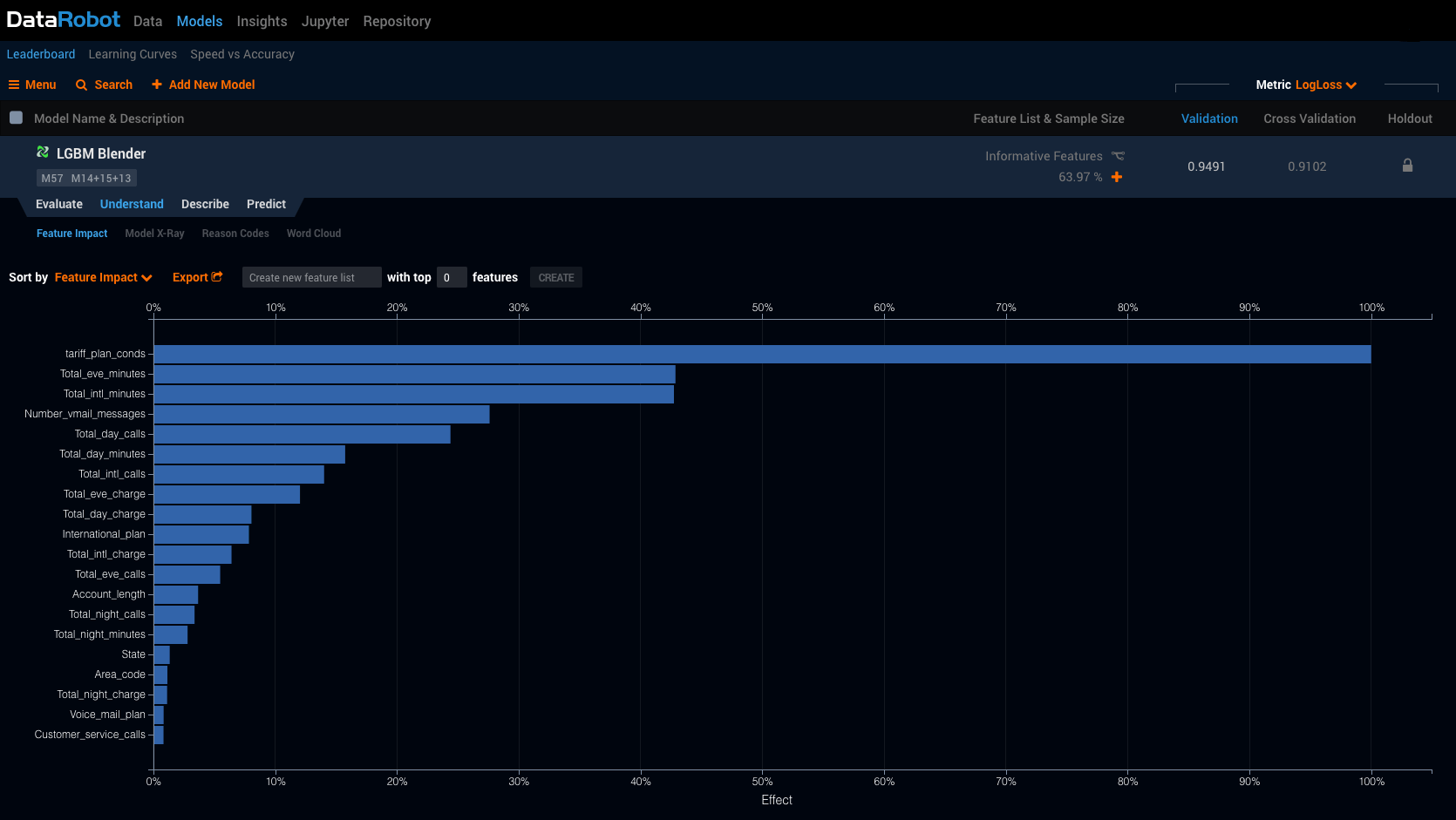This screenshot has width=1456, height=820.
Task: Click the Add New Model plus icon
Action: coord(157,85)
